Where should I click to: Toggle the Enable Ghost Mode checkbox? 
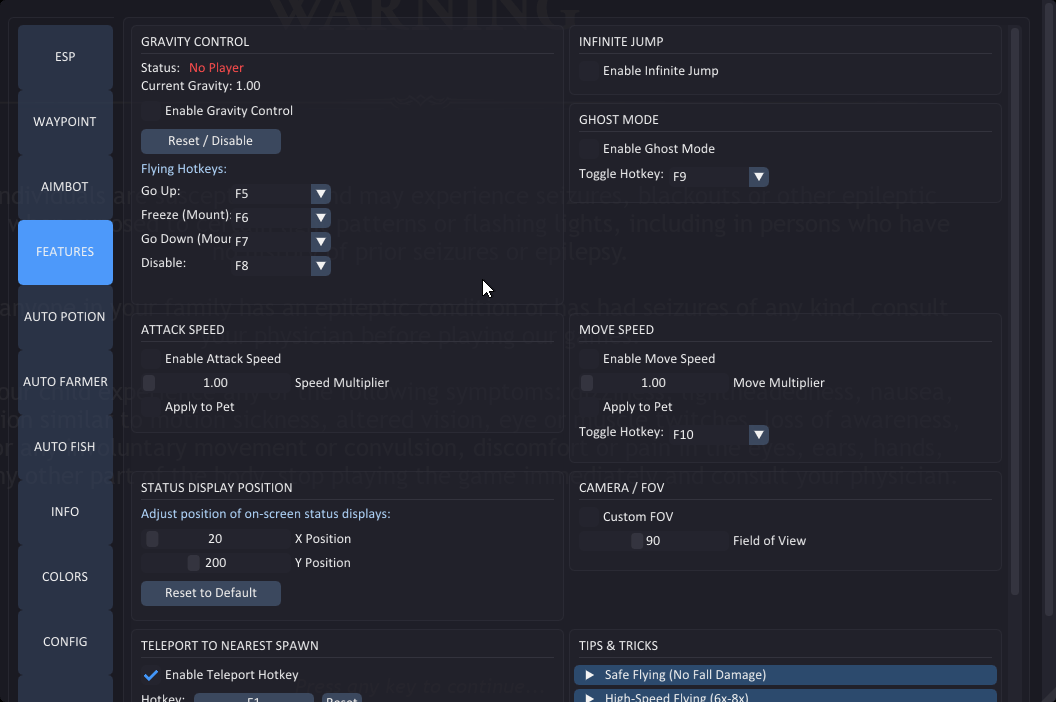(589, 149)
